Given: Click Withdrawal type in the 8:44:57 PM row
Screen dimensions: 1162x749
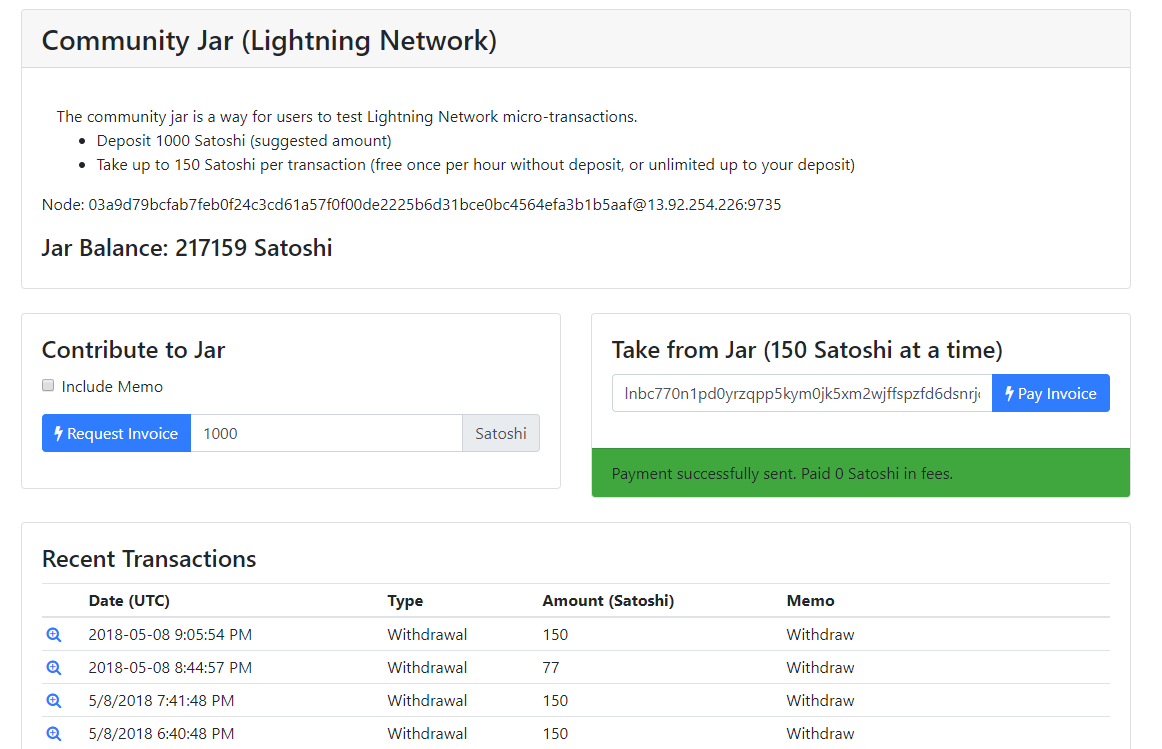Looking at the screenshot, I should click(x=427, y=668).
